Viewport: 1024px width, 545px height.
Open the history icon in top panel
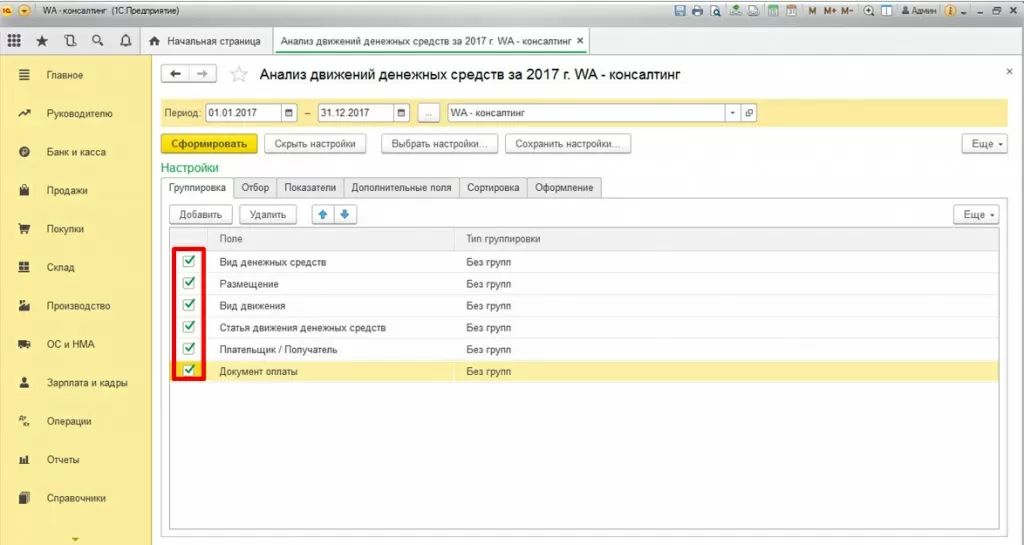coord(70,40)
